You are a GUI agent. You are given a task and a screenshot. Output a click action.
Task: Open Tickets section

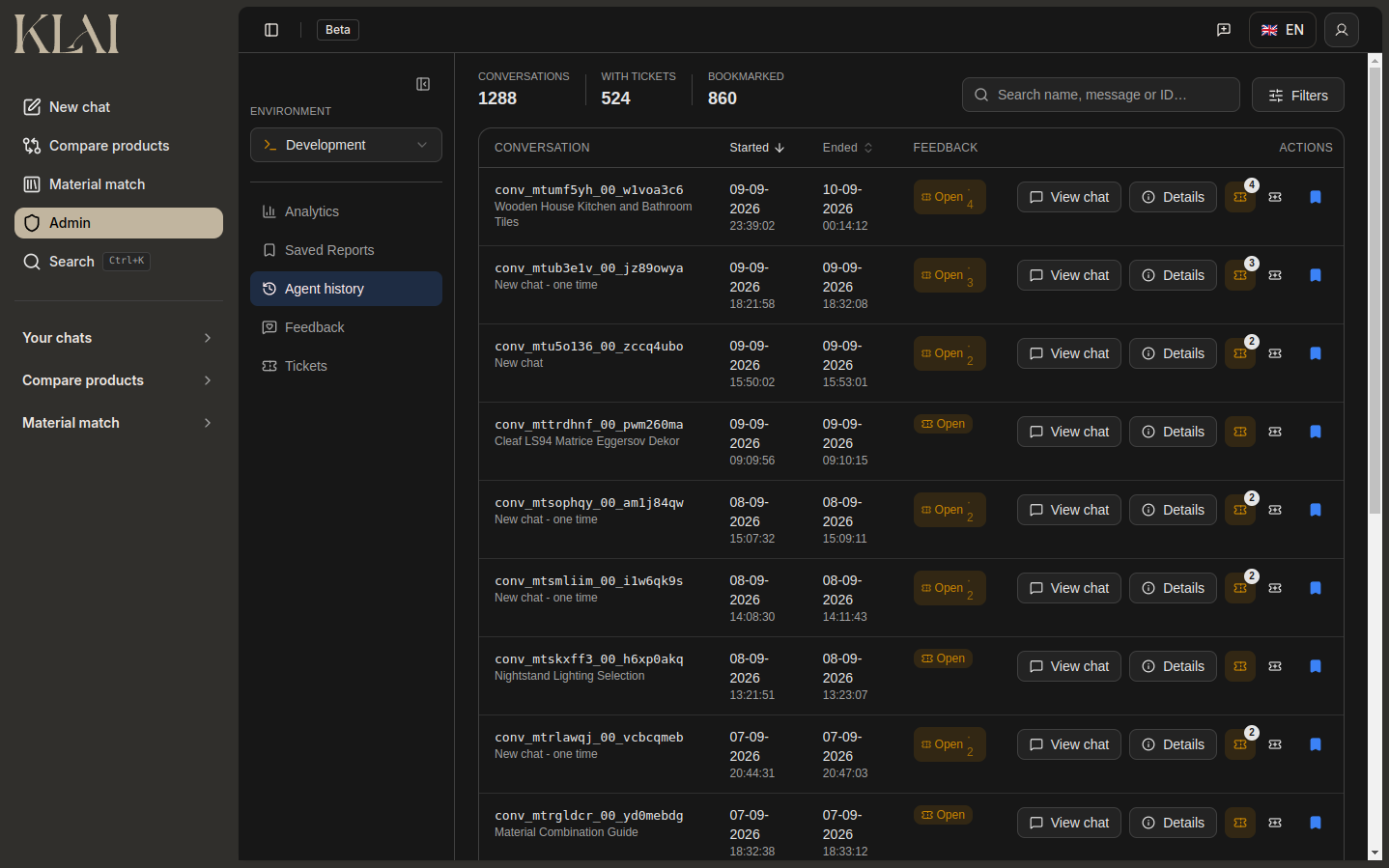pos(346,366)
